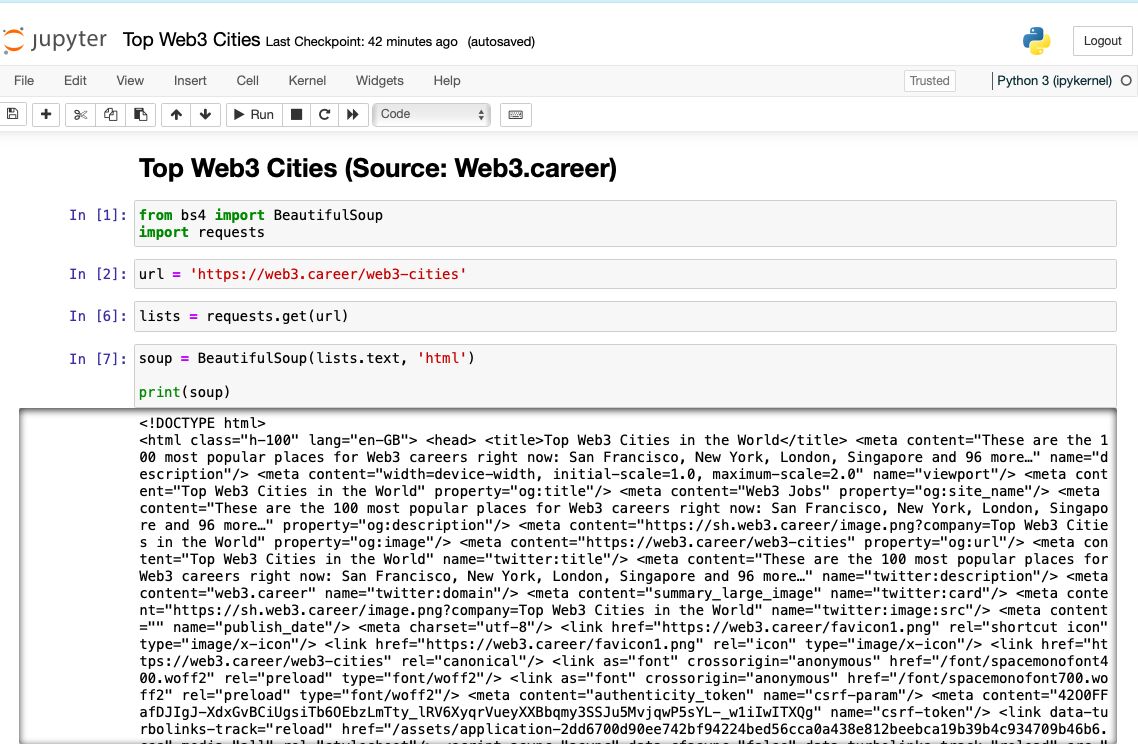Move selected cell up arrow
This screenshot has width=1138, height=752.
click(176, 114)
